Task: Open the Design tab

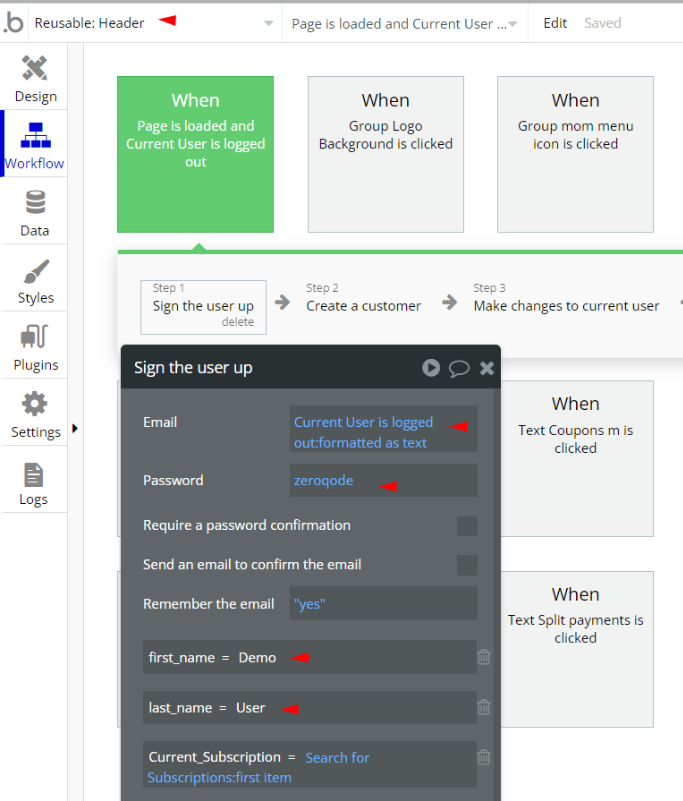Action: pos(35,78)
